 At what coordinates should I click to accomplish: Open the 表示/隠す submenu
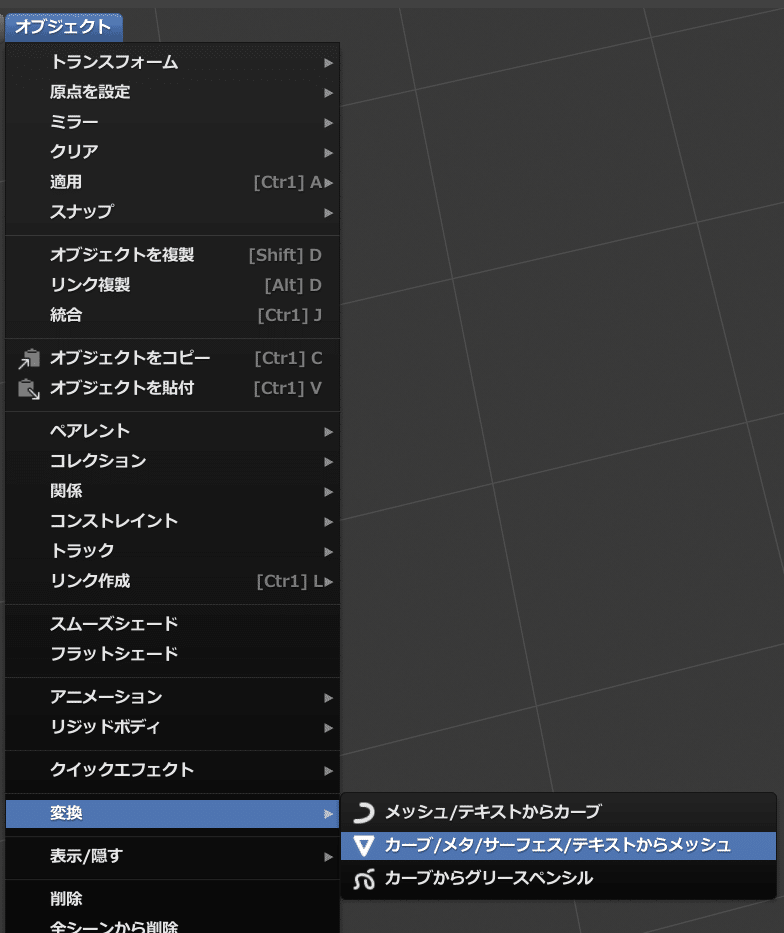click(x=173, y=856)
